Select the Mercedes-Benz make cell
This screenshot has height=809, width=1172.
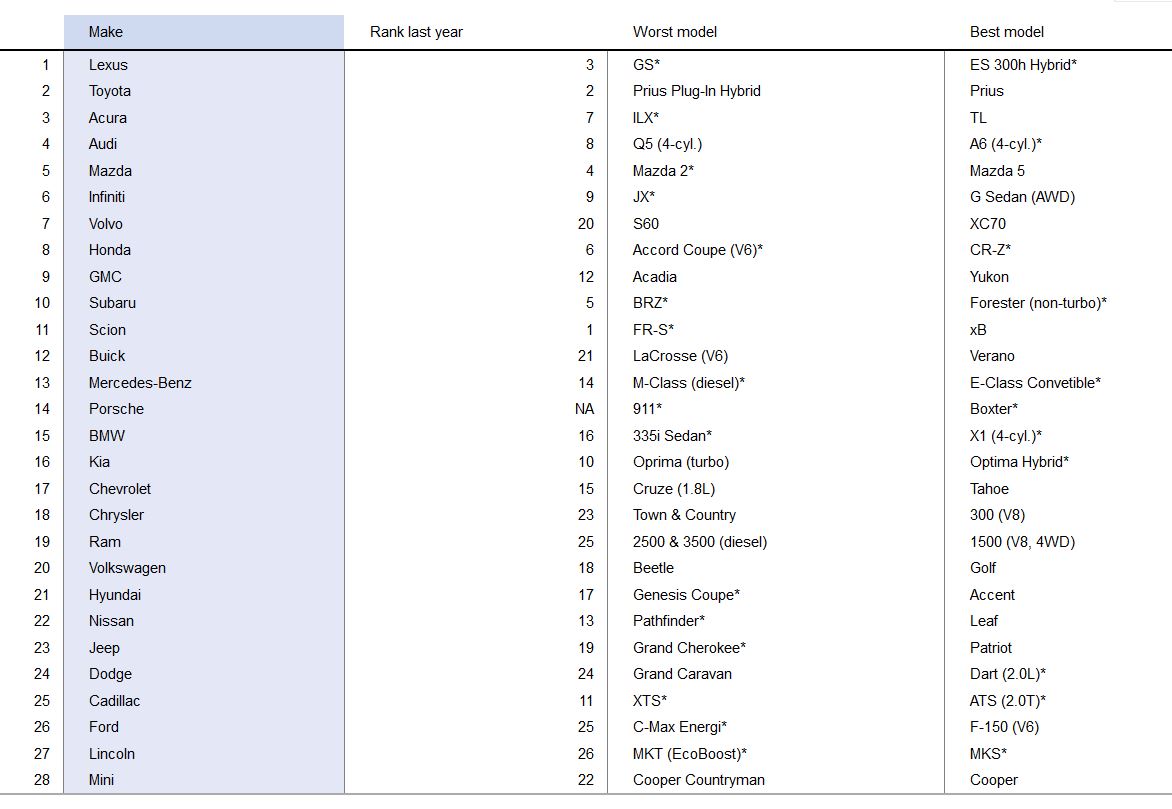[140, 383]
